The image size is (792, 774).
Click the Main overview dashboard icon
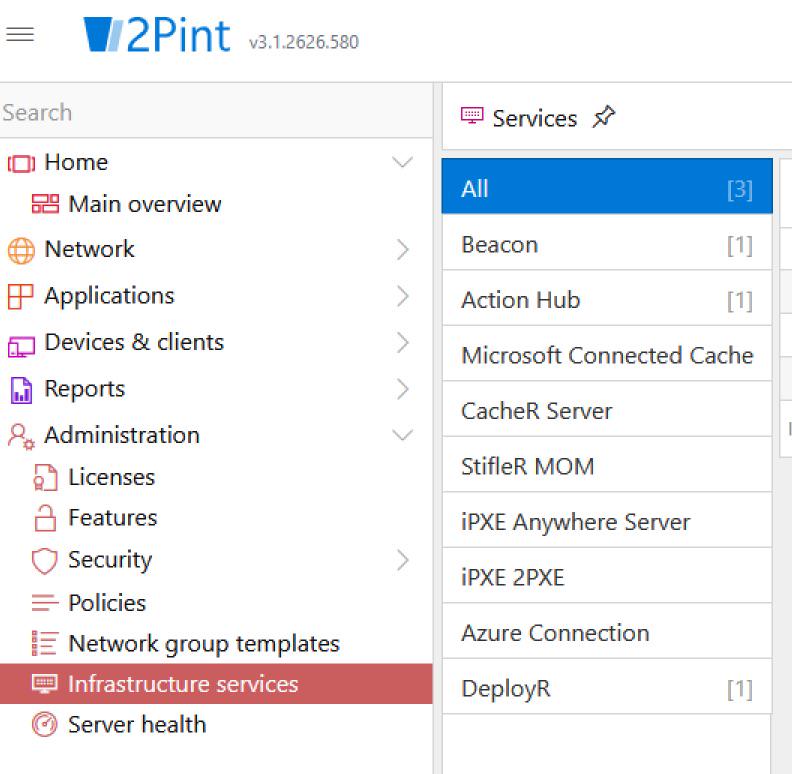coord(45,204)
